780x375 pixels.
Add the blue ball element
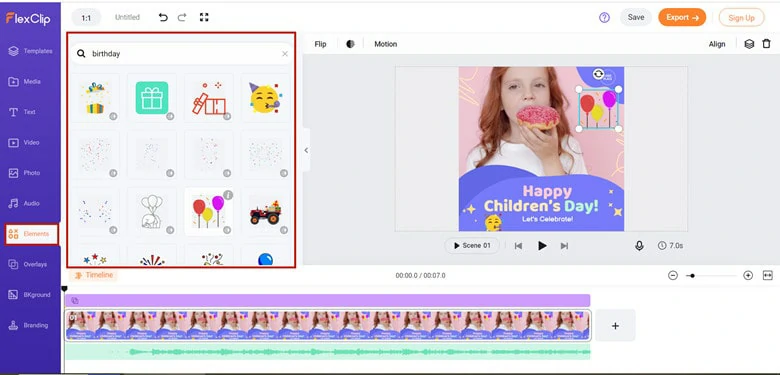pyautogui.click(x=266, y=259)
